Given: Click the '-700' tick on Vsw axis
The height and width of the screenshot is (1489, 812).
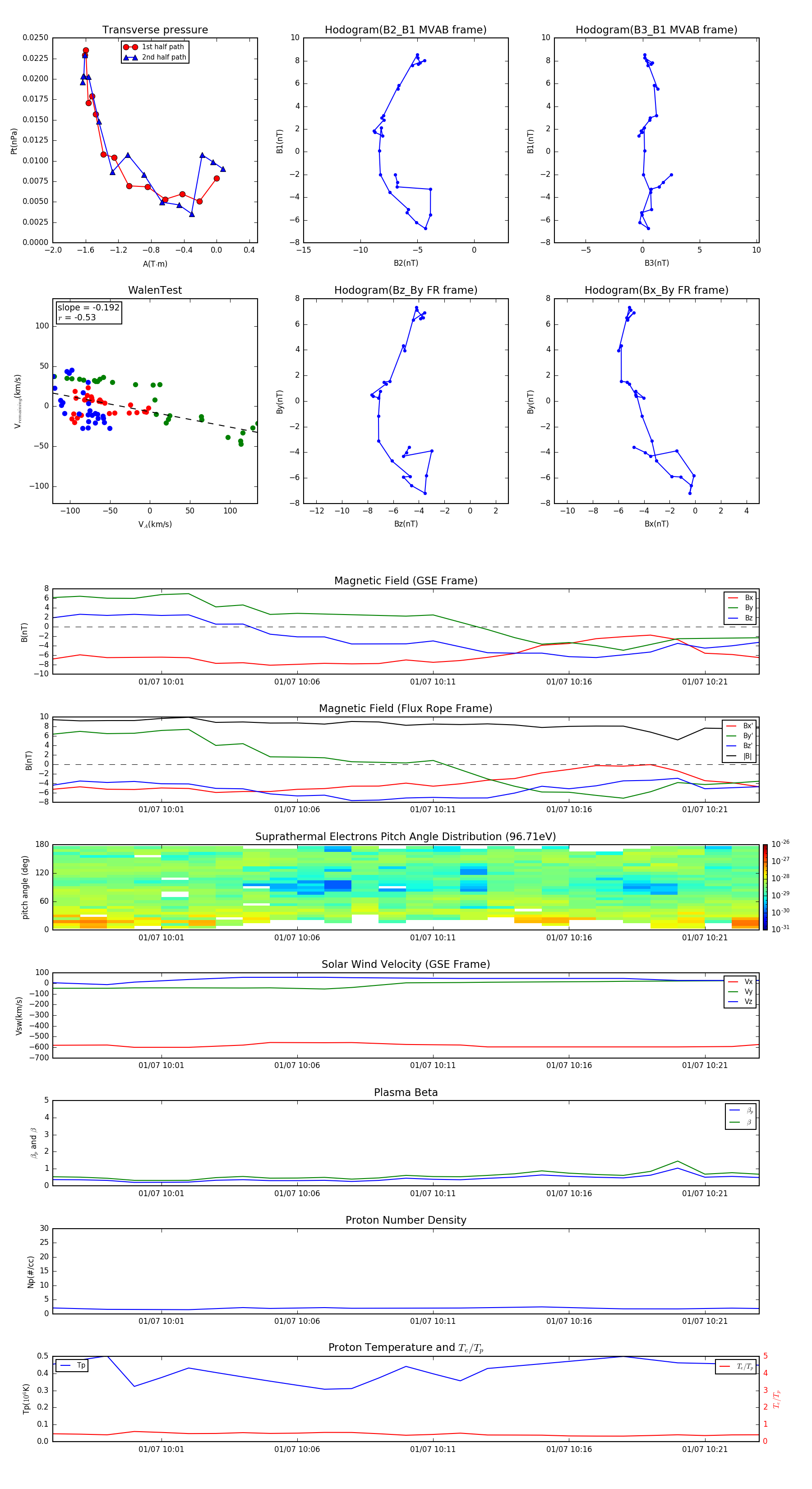Looking at the screenshot, I should click(39, 1058).
